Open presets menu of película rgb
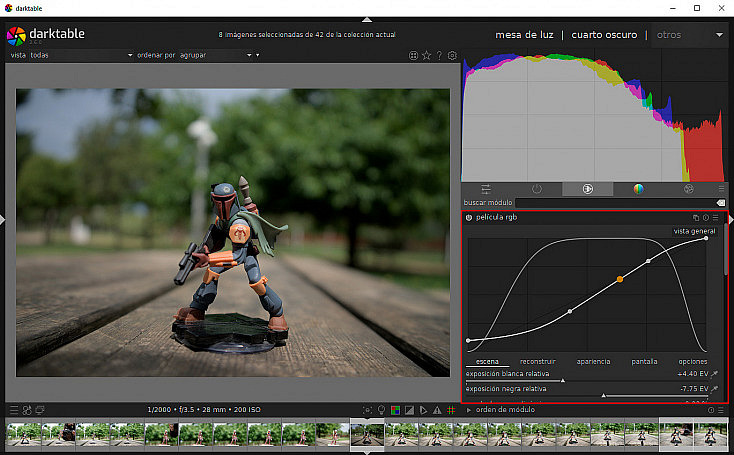734x455 pixels. [x=716, y=218]
